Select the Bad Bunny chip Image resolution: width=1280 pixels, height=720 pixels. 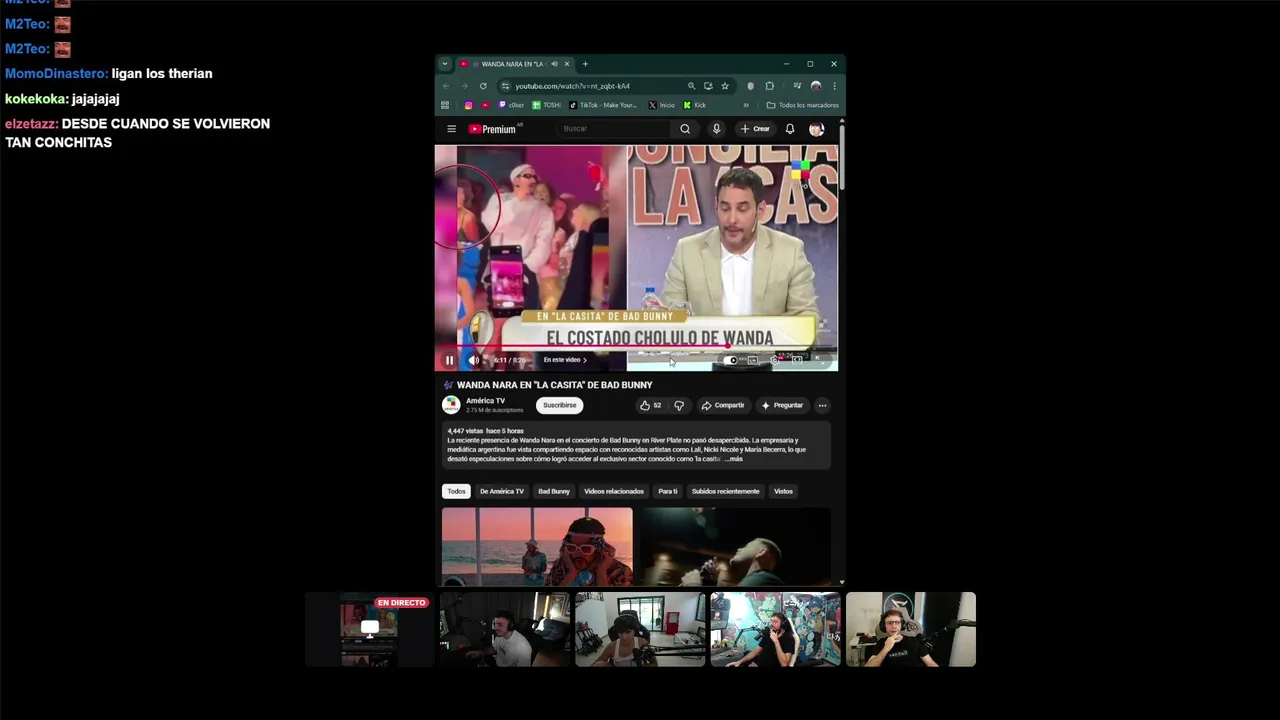[x=554, y=491]
